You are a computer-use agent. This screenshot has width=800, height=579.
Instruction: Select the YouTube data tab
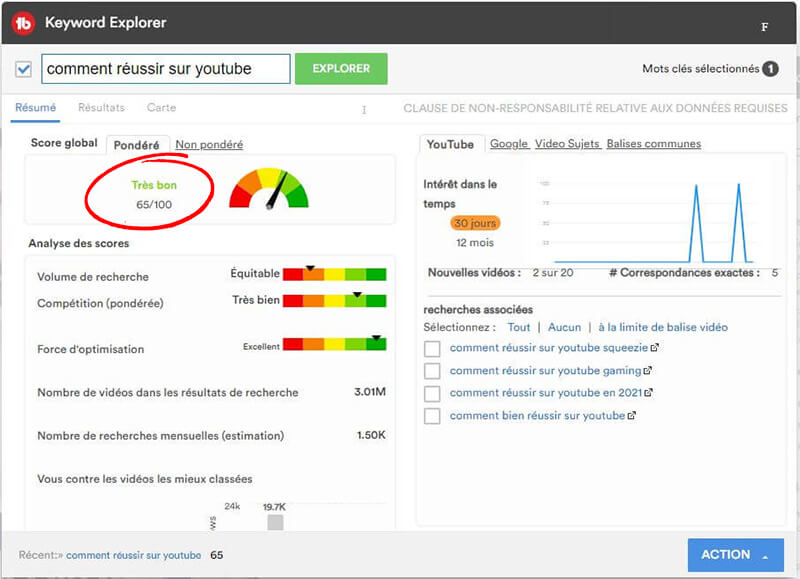(450, 144)
